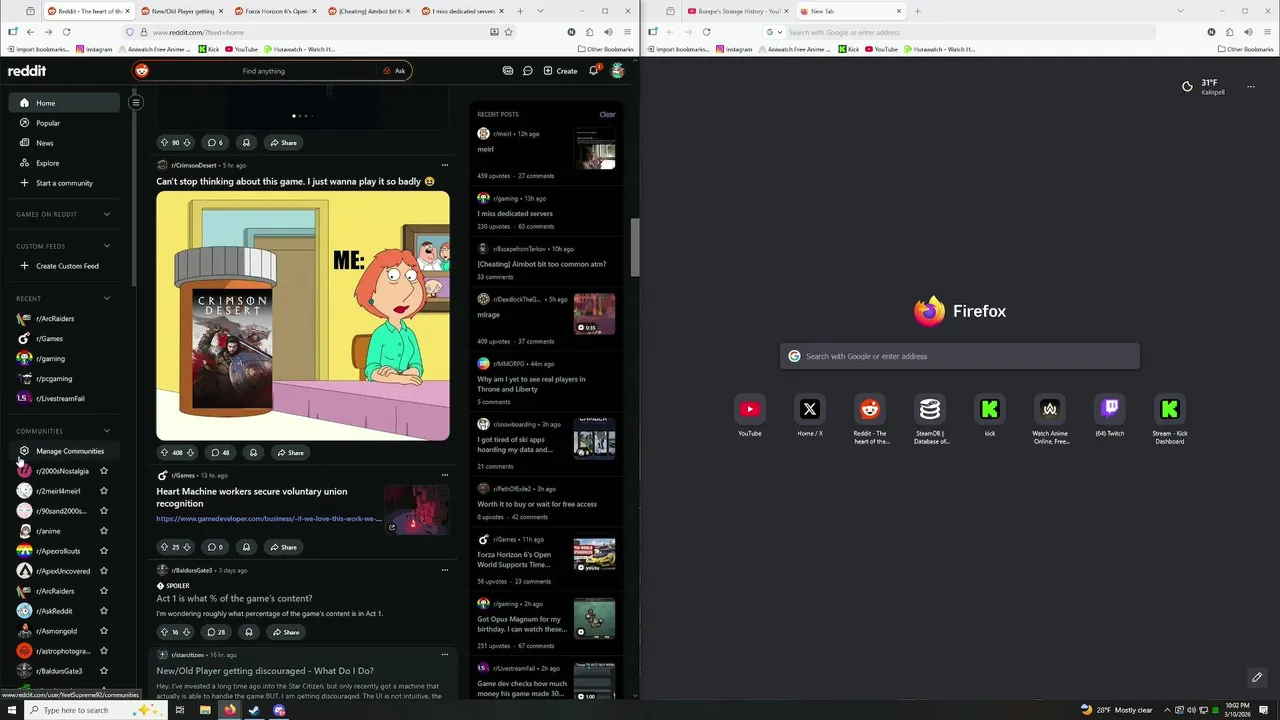Toggle favorite star for r/2000sNostalgia
This screenshot has width=1280, height=720.
(x=104, y=471)
